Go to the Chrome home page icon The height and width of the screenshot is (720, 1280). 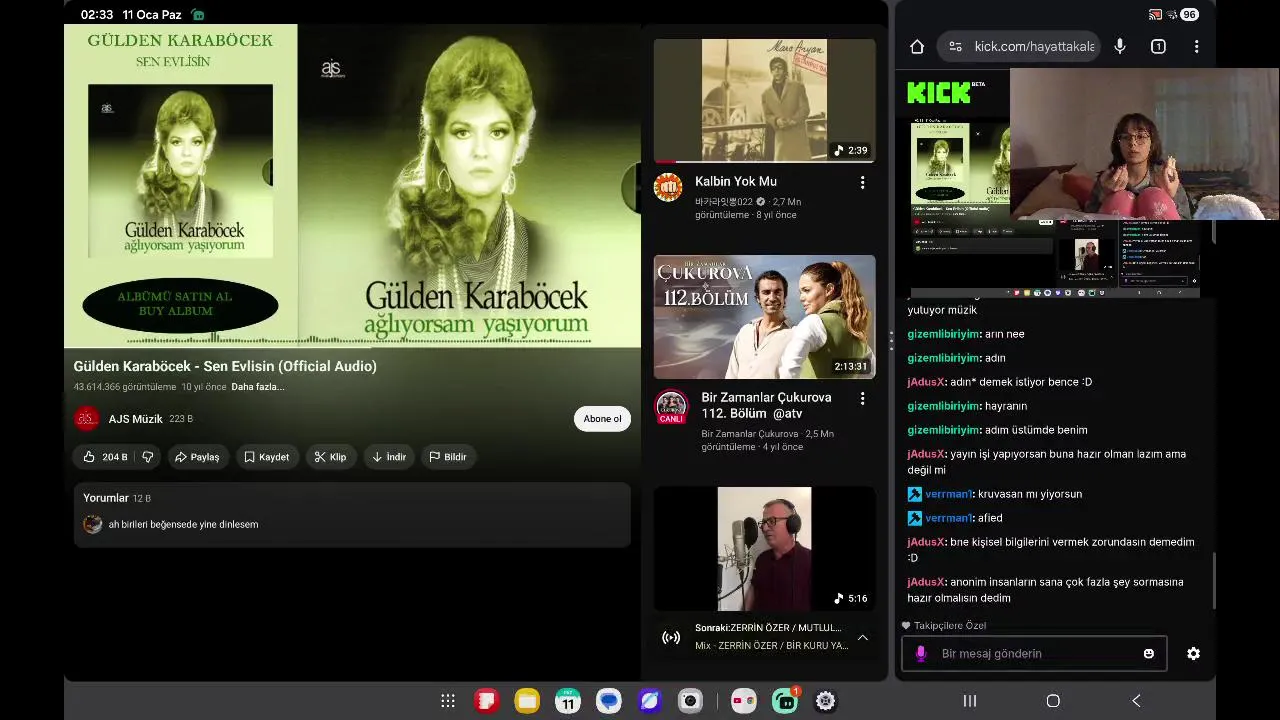pyautogui.click(x=917, y=46)
